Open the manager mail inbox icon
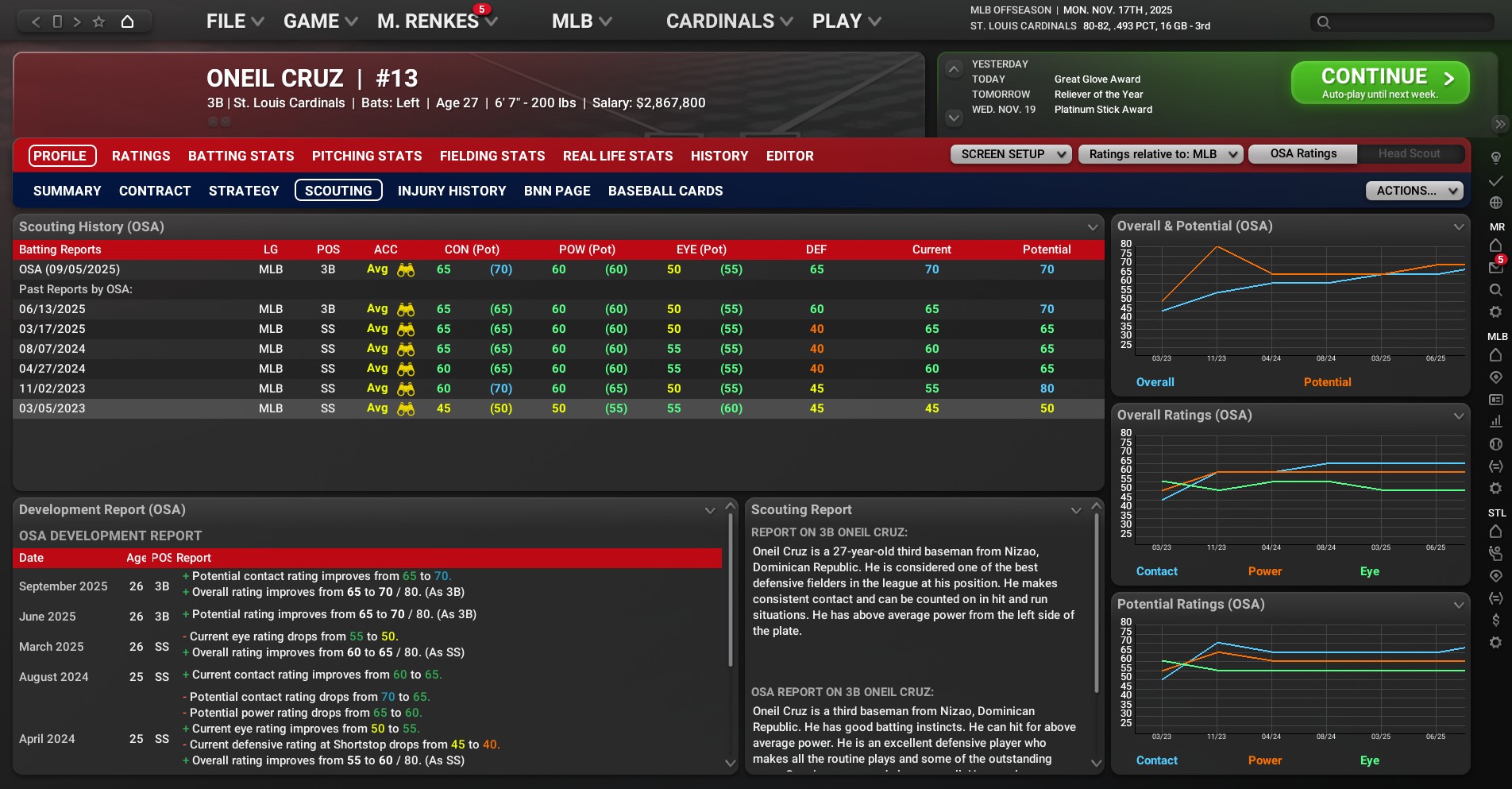Screen dimensions: 1512x789 1495,268
